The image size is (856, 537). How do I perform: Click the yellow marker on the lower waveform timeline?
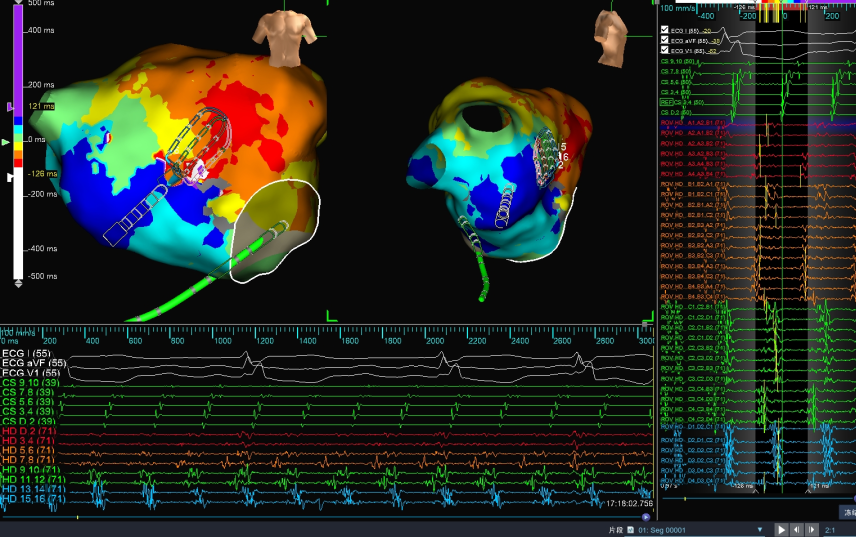[78, 517]
